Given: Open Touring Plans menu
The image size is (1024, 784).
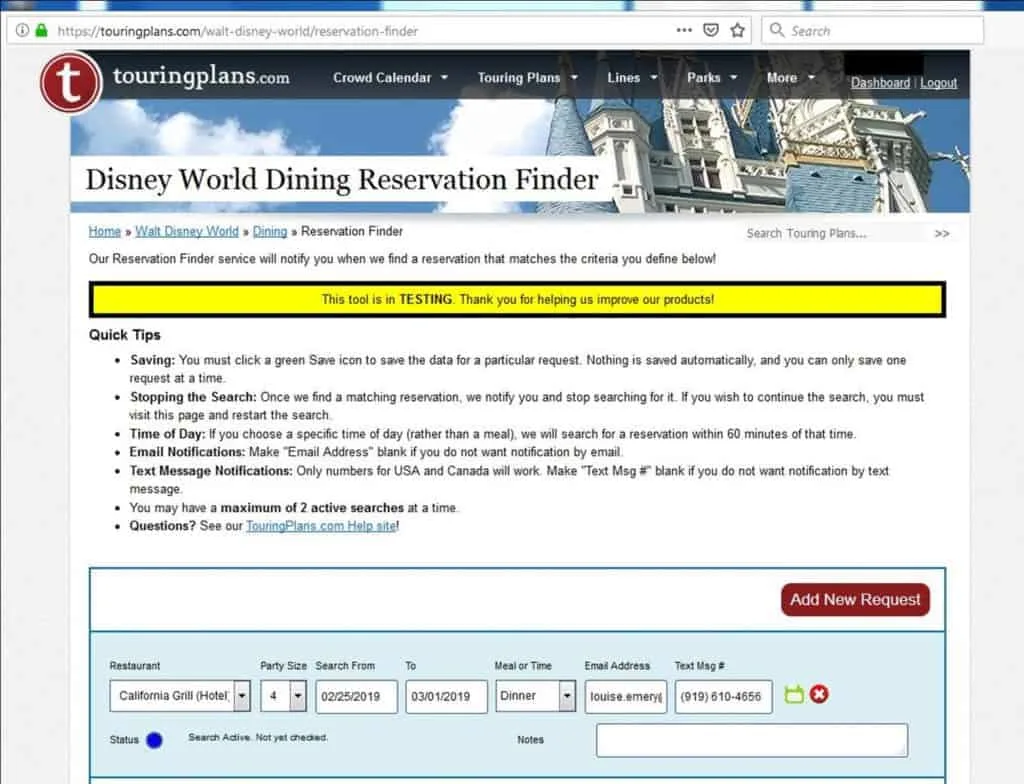Looking at the screenshot, I should pyautogui.click(x=527, y=78).
